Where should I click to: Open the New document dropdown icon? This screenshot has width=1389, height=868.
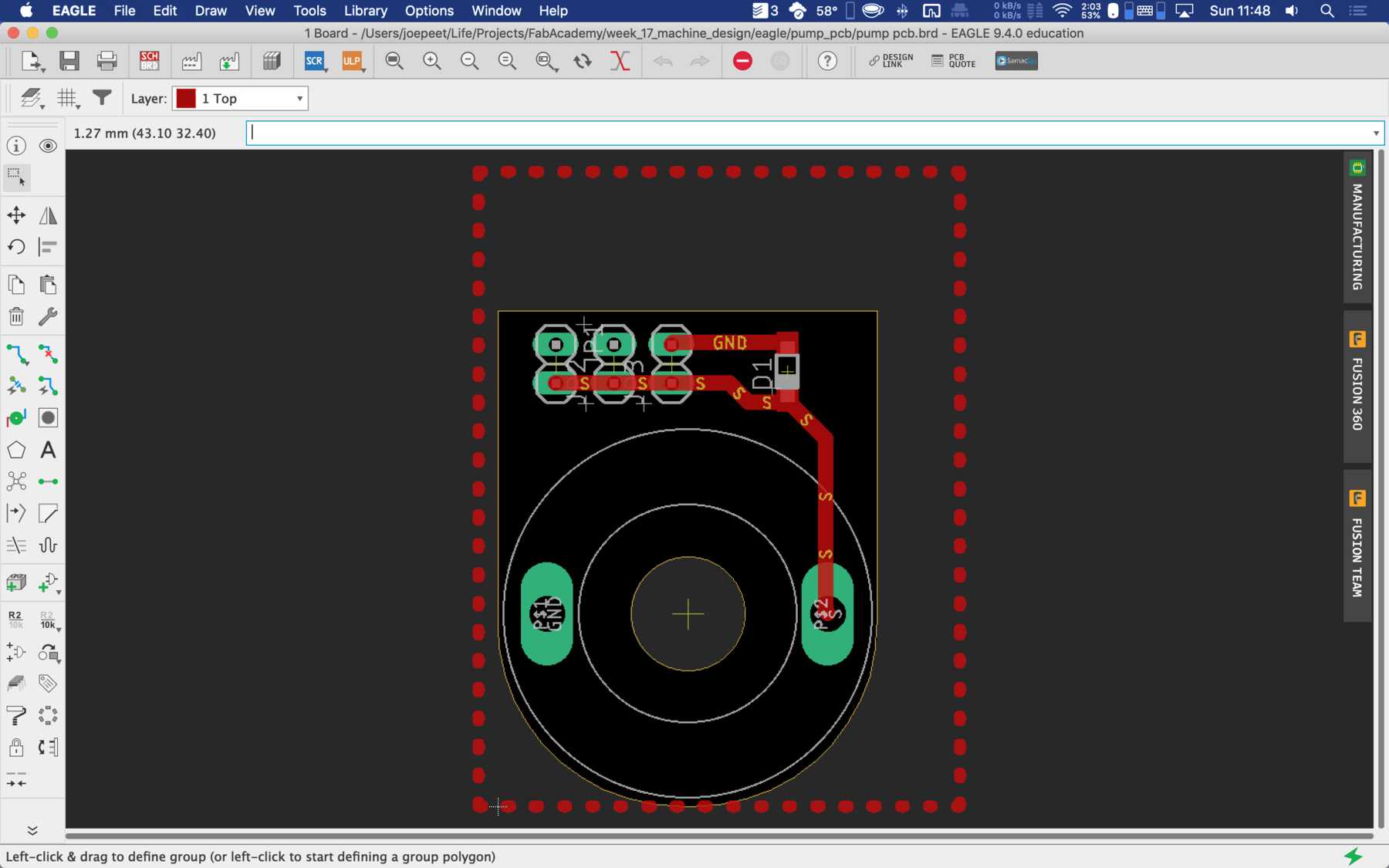(32, 61)
